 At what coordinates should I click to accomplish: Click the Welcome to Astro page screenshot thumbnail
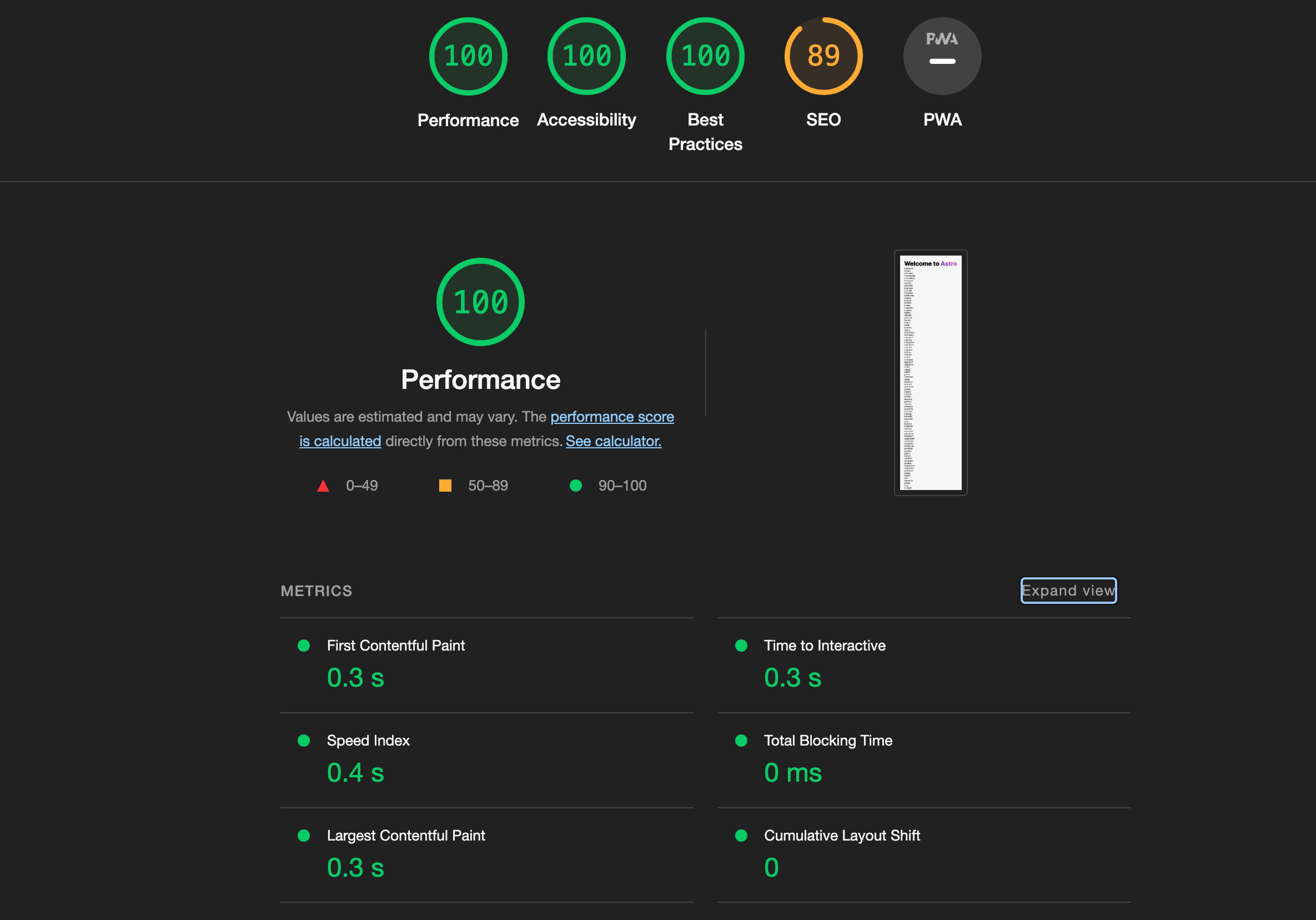930,373
